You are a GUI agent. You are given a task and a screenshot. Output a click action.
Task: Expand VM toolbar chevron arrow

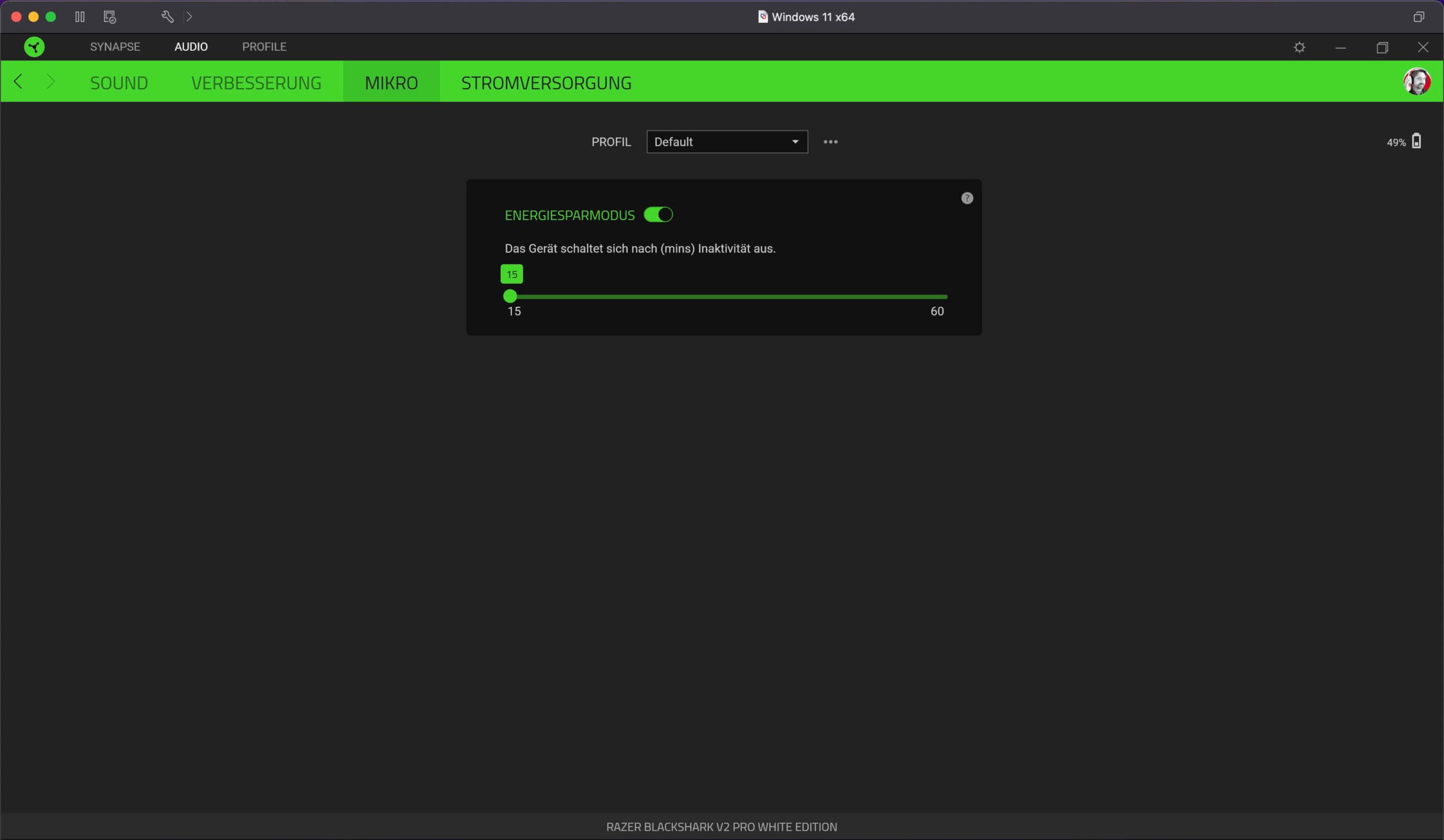point(189,17)
